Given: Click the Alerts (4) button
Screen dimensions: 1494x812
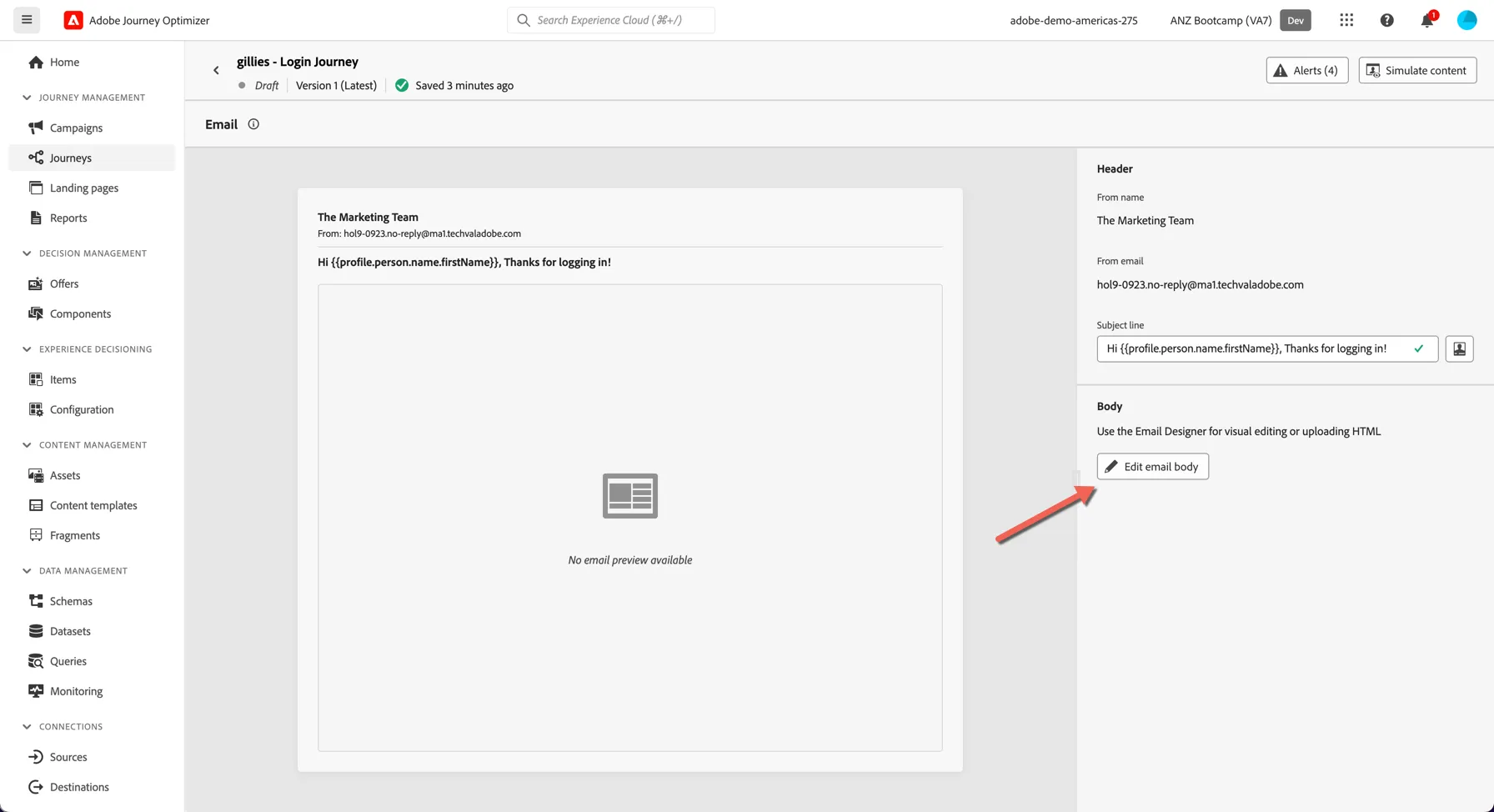Looking at the screenshot, I should coord(1306,70).
